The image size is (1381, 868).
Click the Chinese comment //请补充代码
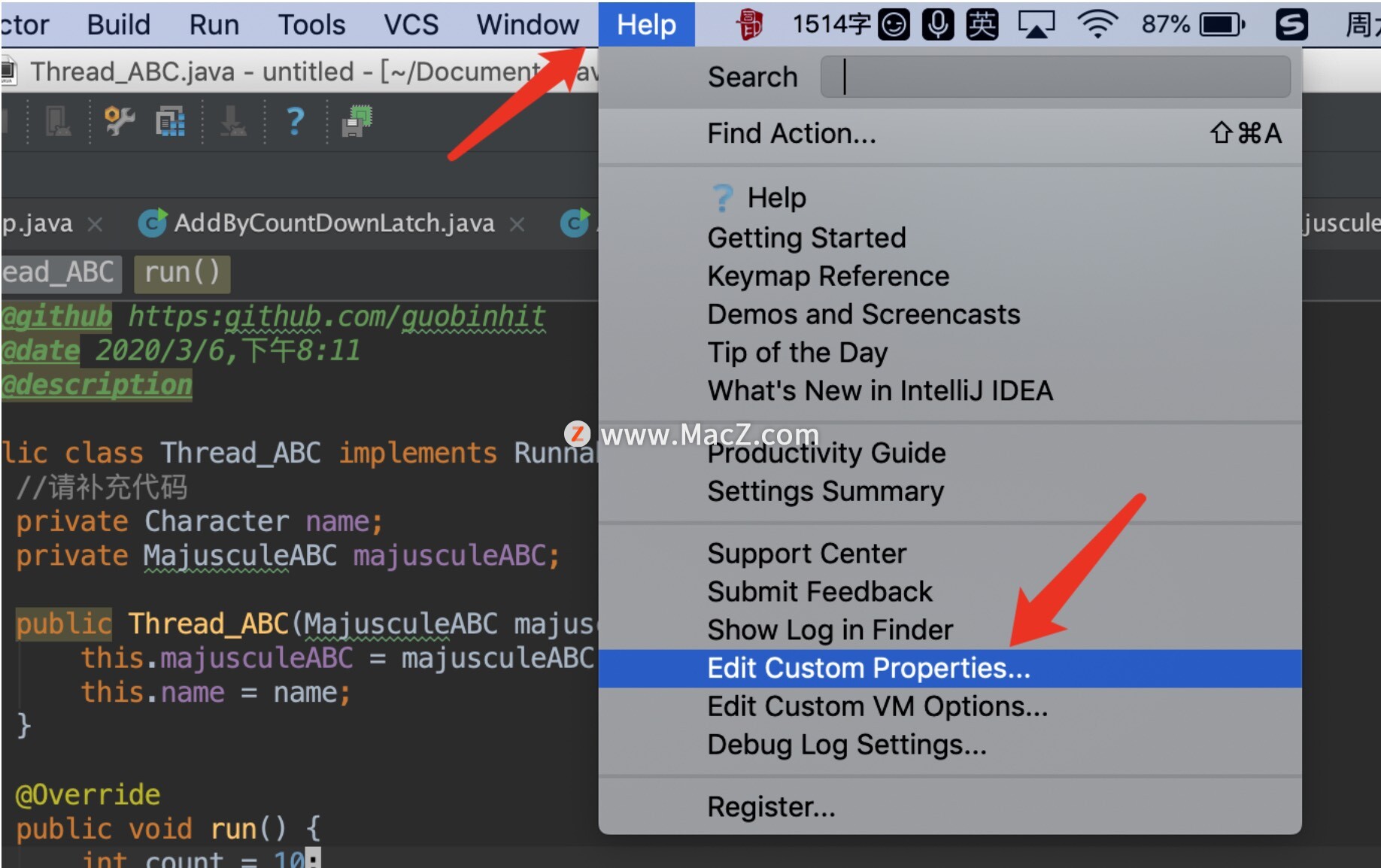(102, 487)
